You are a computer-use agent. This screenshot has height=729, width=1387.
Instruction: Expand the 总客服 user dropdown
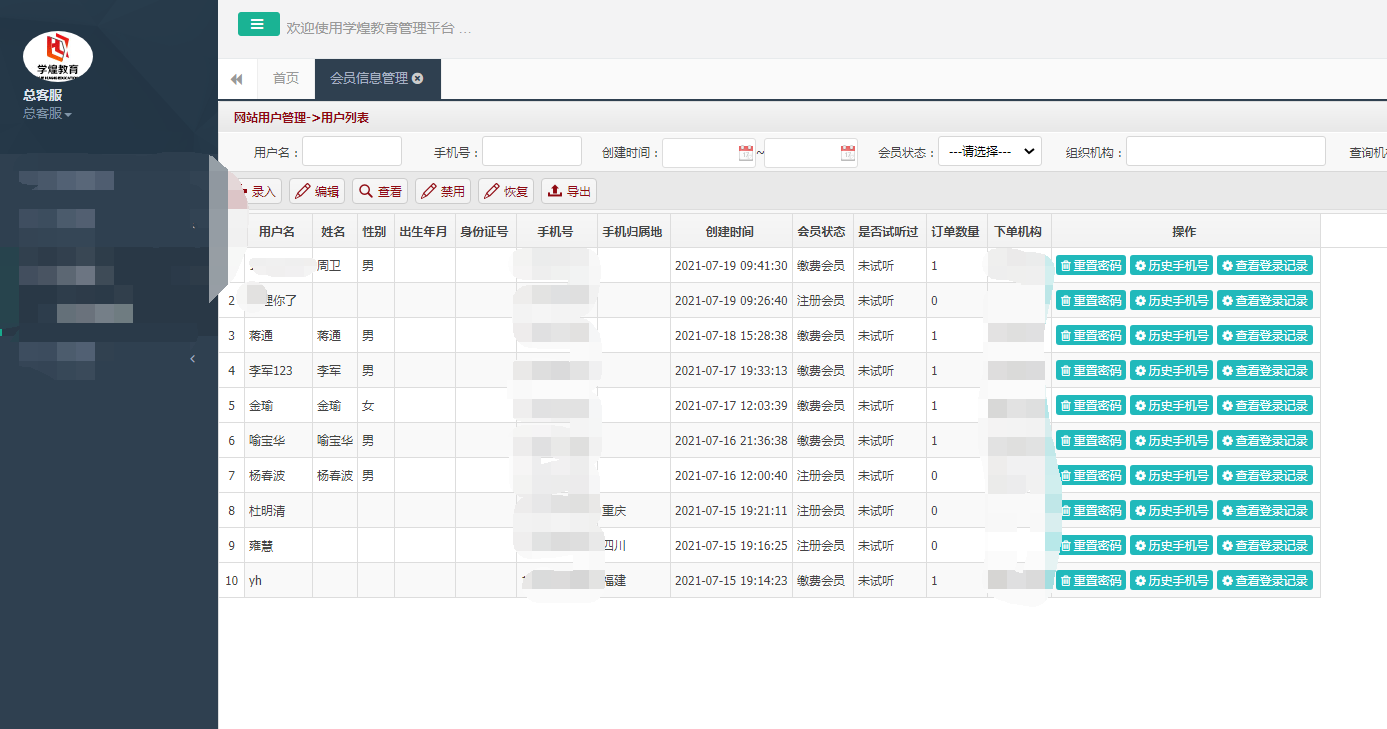point(48,114)
